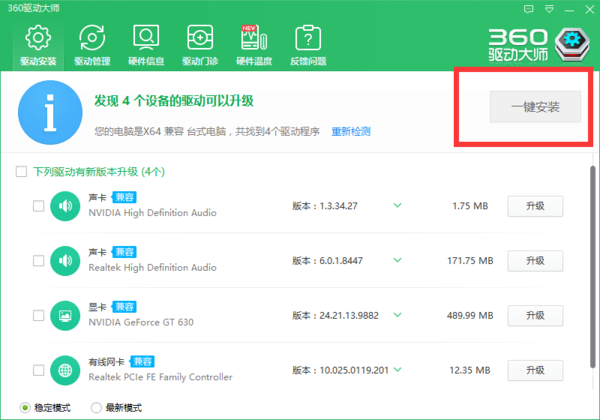
Task: Click the 171.75 MB size text
Action: pyautogui.click(x=470, y=261)
